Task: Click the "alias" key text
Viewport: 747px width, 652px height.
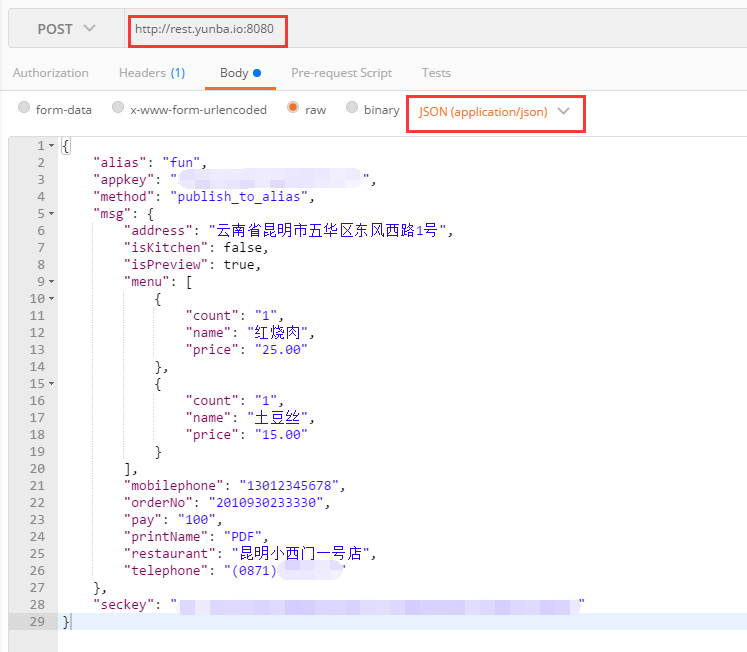Action: click(120, 163)
